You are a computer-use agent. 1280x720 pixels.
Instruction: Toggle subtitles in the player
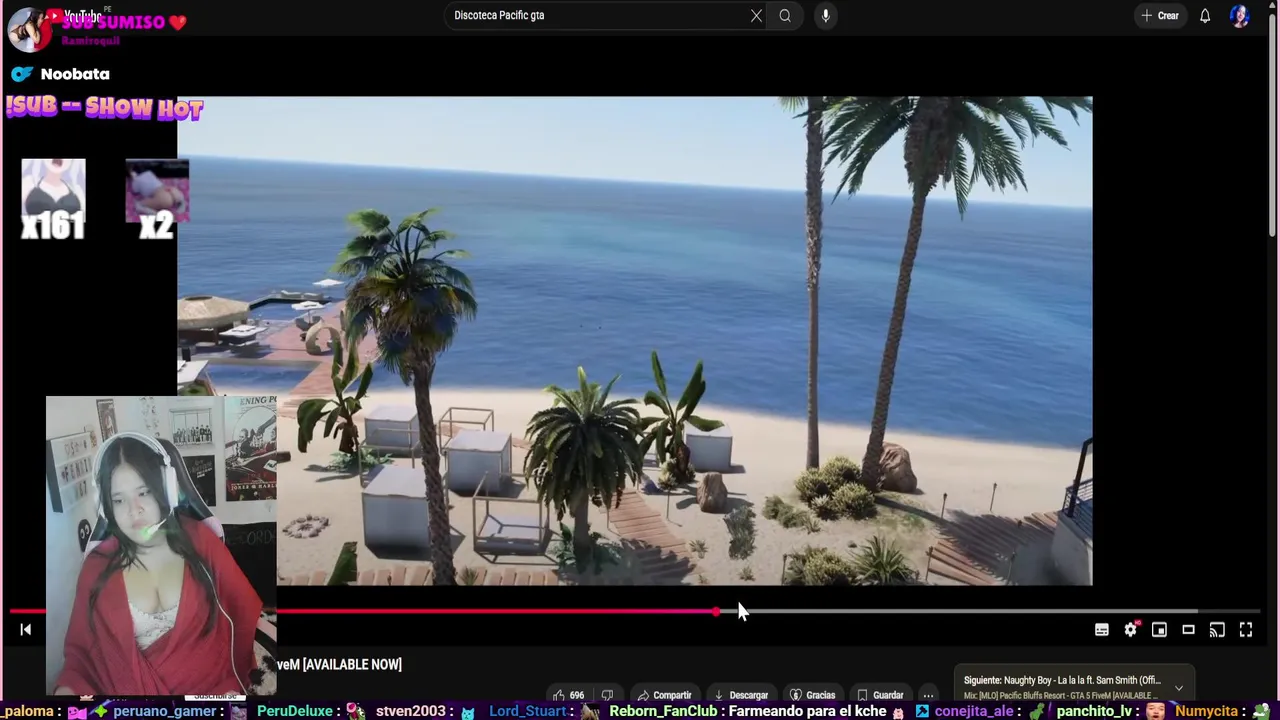coord(1101,630)
